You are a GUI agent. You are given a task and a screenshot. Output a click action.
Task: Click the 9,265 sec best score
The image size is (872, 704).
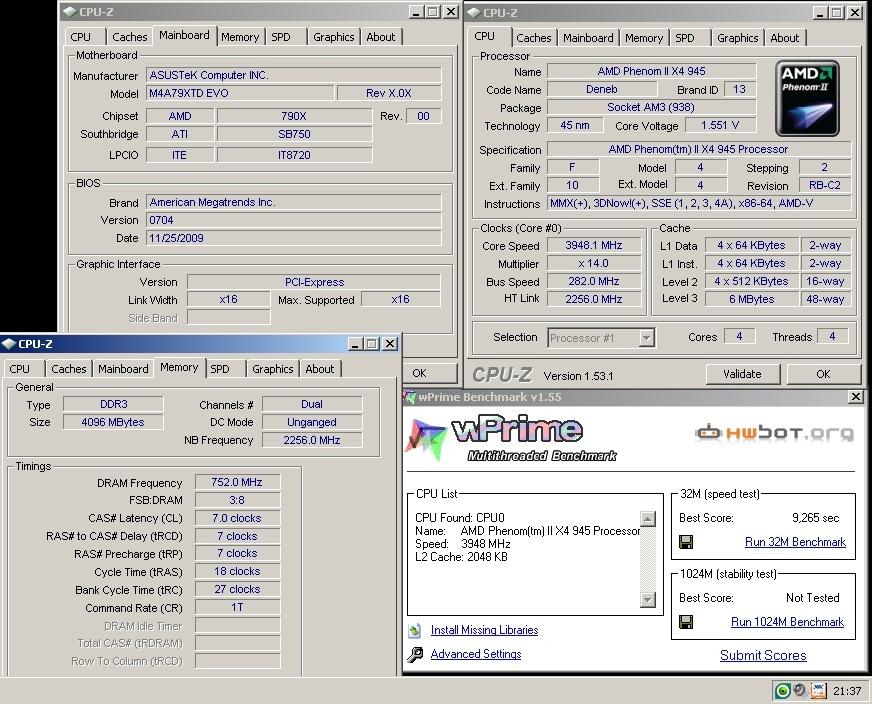pyautogui.click(x=815, y=518)
